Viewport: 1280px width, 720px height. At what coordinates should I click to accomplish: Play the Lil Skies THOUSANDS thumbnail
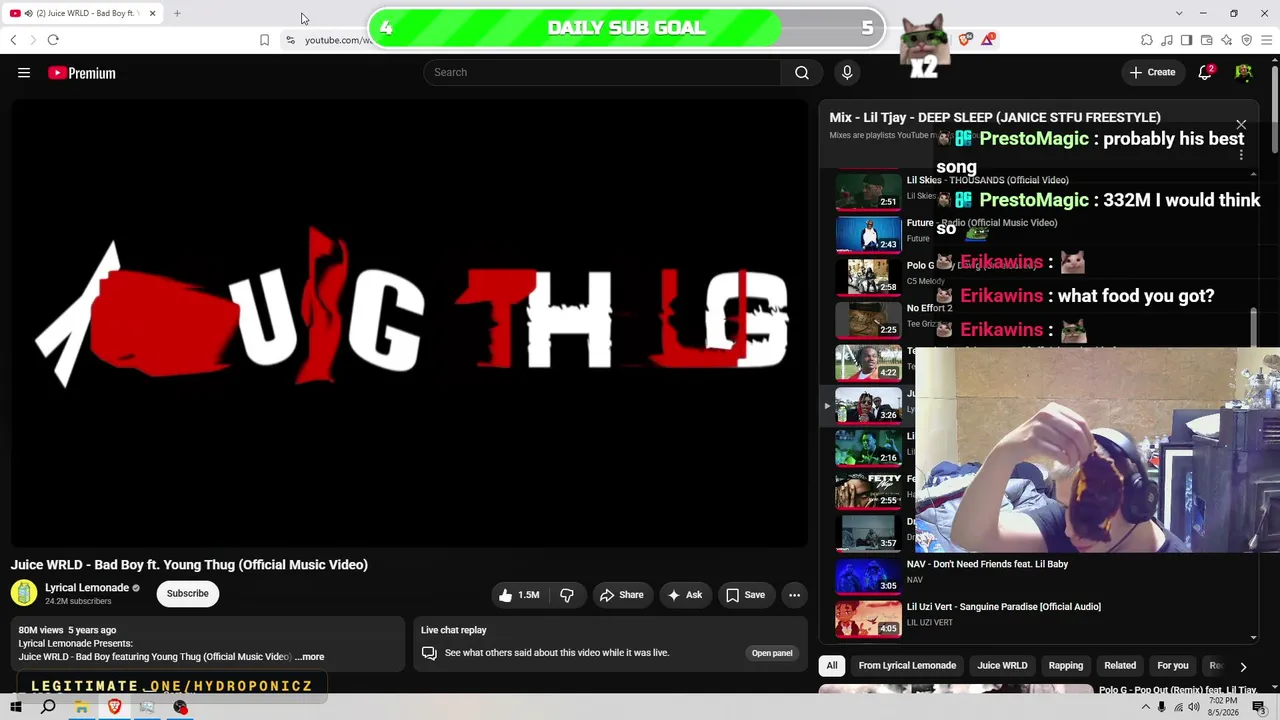[868, 191]
